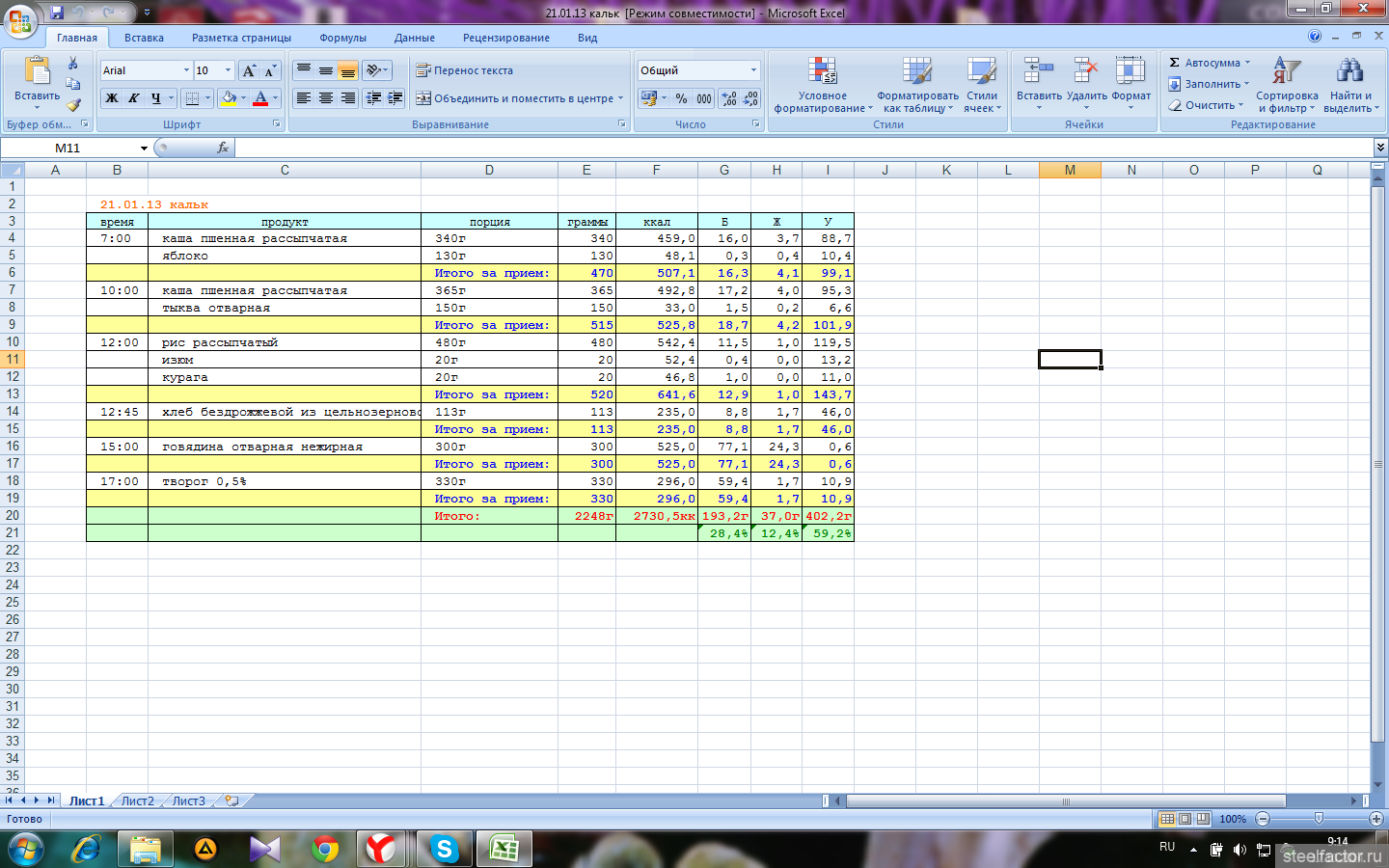Open the Данные ribbon tab
The image size is (1389, 868).
click(x=414, y=38)
